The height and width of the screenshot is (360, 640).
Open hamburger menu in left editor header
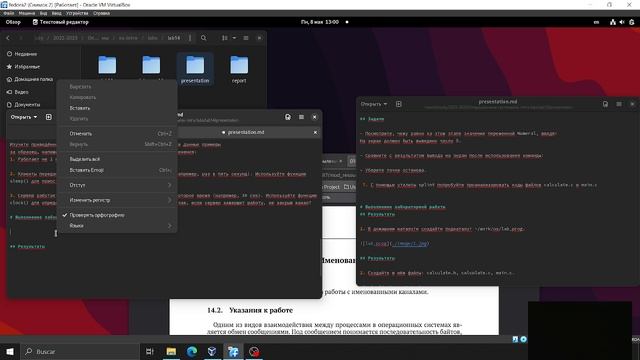[x=301, y=117]
